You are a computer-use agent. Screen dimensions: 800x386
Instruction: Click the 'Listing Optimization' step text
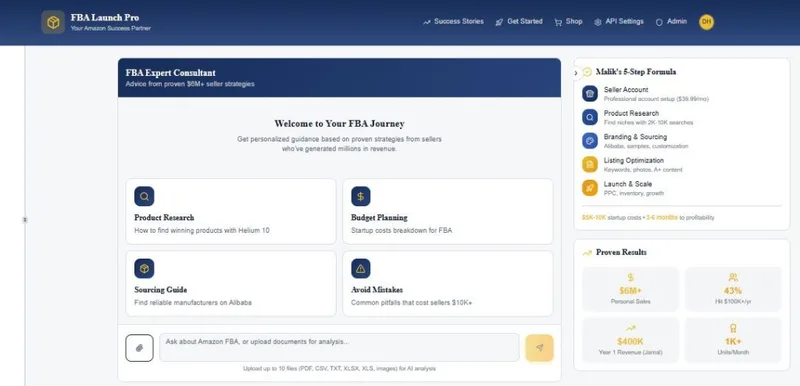click(x=635, y=160)
